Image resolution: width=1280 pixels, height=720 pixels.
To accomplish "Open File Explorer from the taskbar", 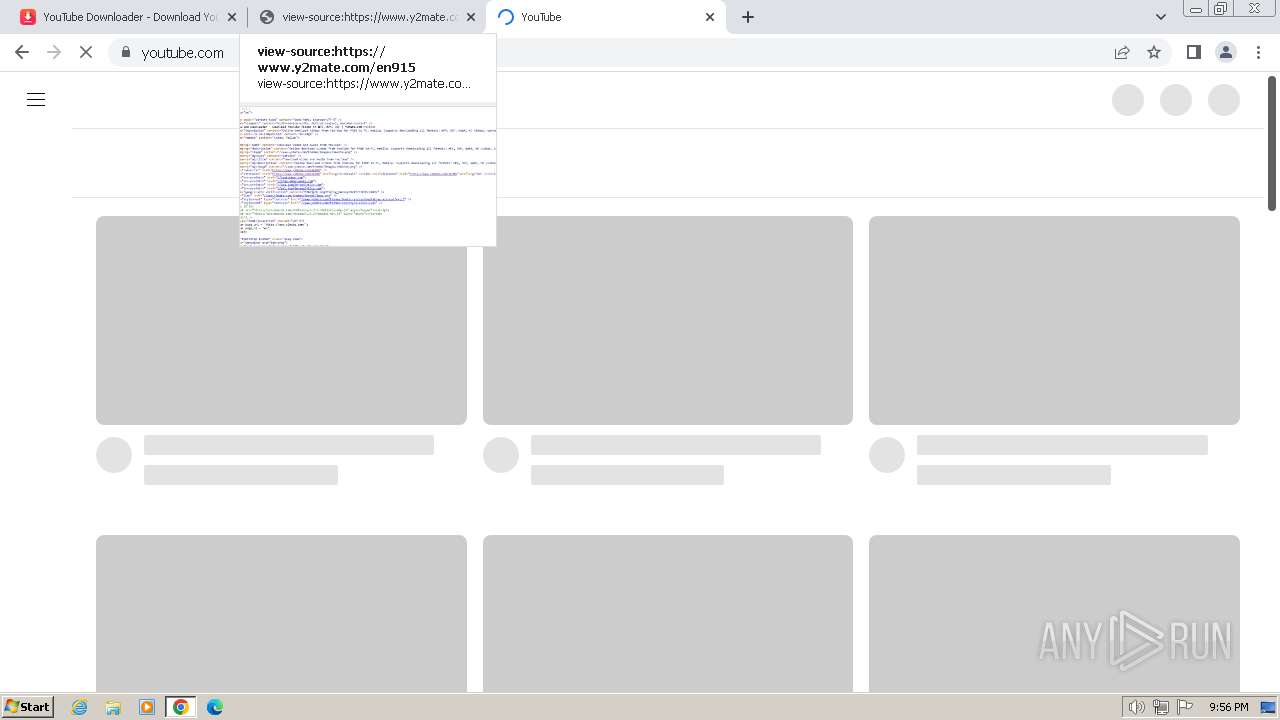I will 113,707.
